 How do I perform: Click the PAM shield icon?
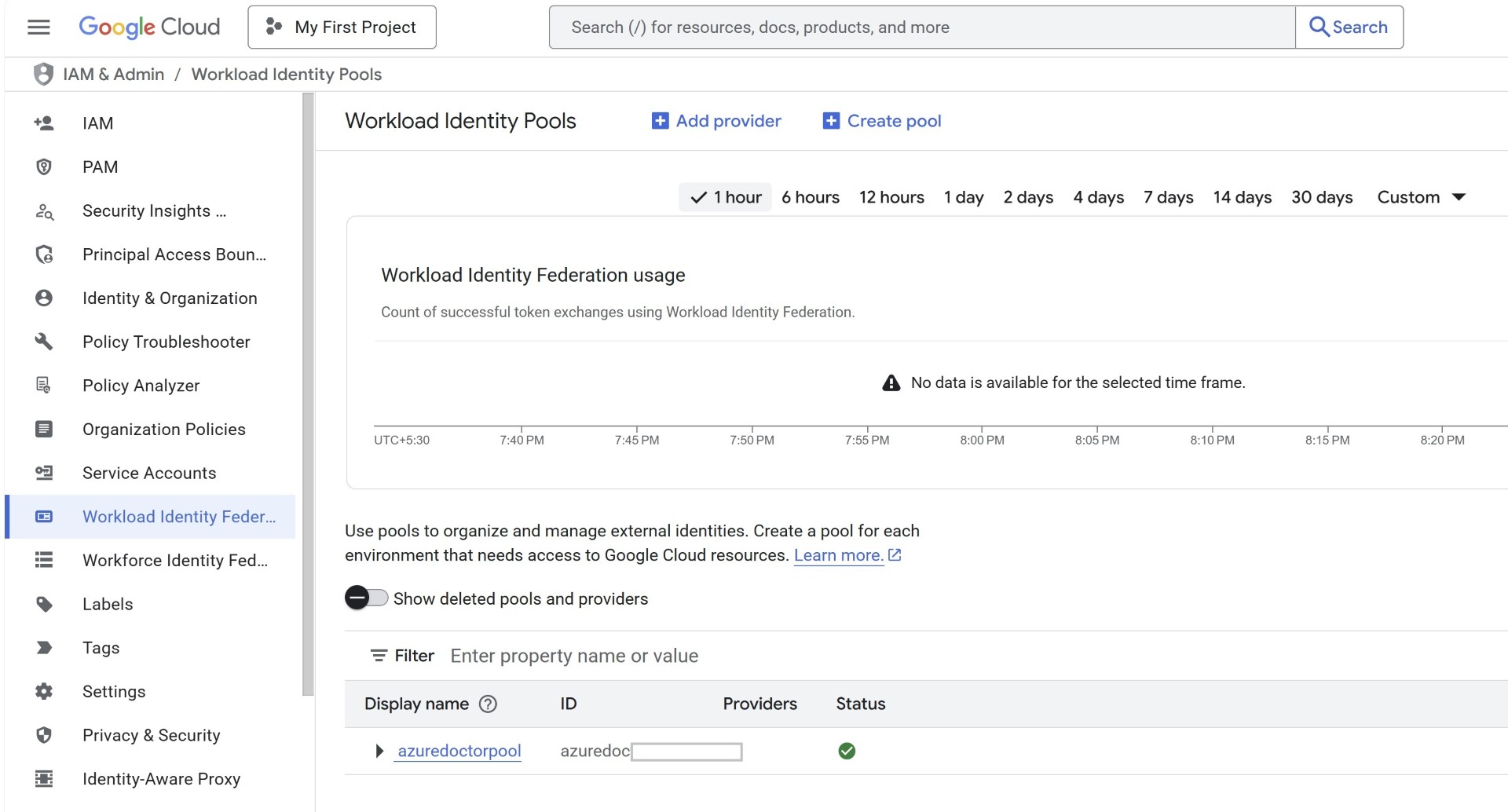(x=44, y=166)
